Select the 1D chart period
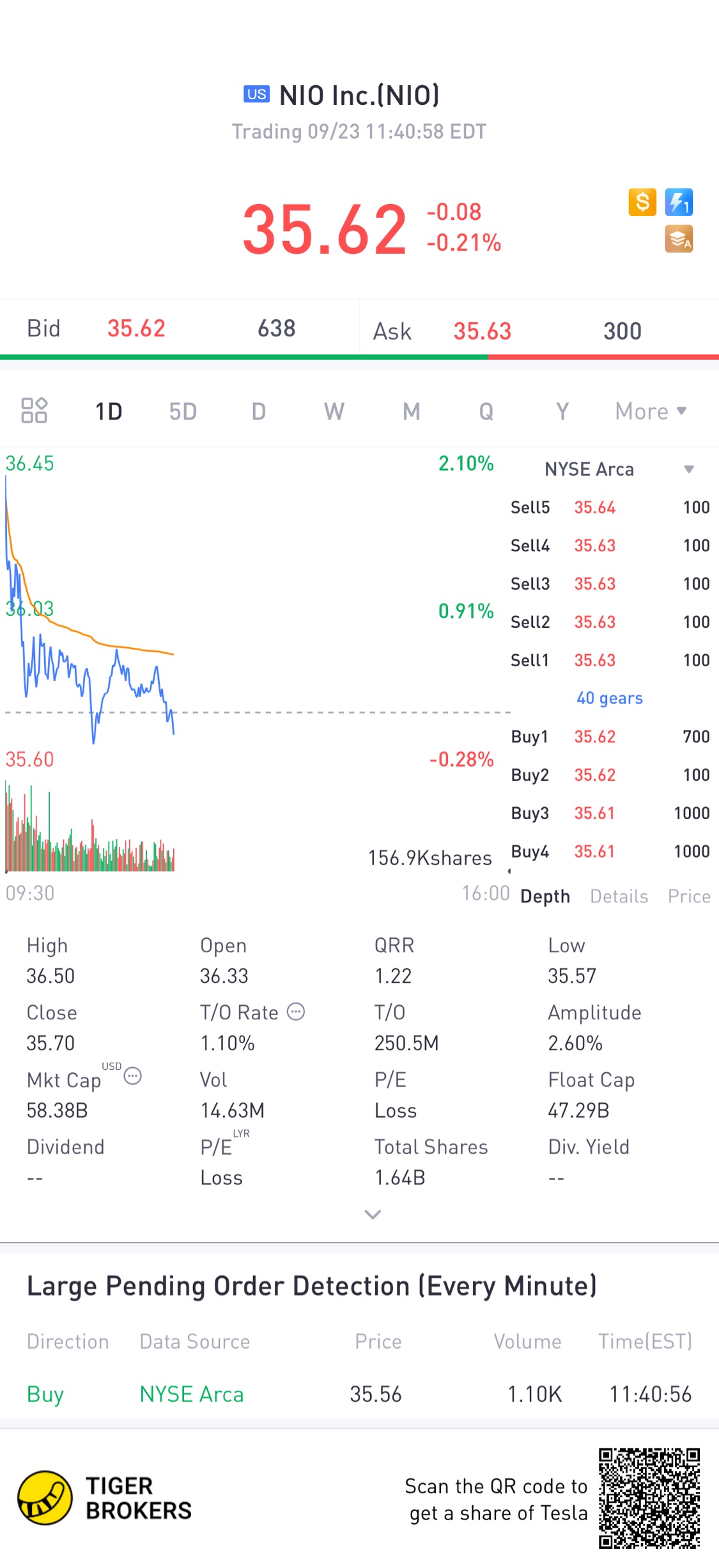The height and width of the screenshot is (1568, 719). (109, 411)
